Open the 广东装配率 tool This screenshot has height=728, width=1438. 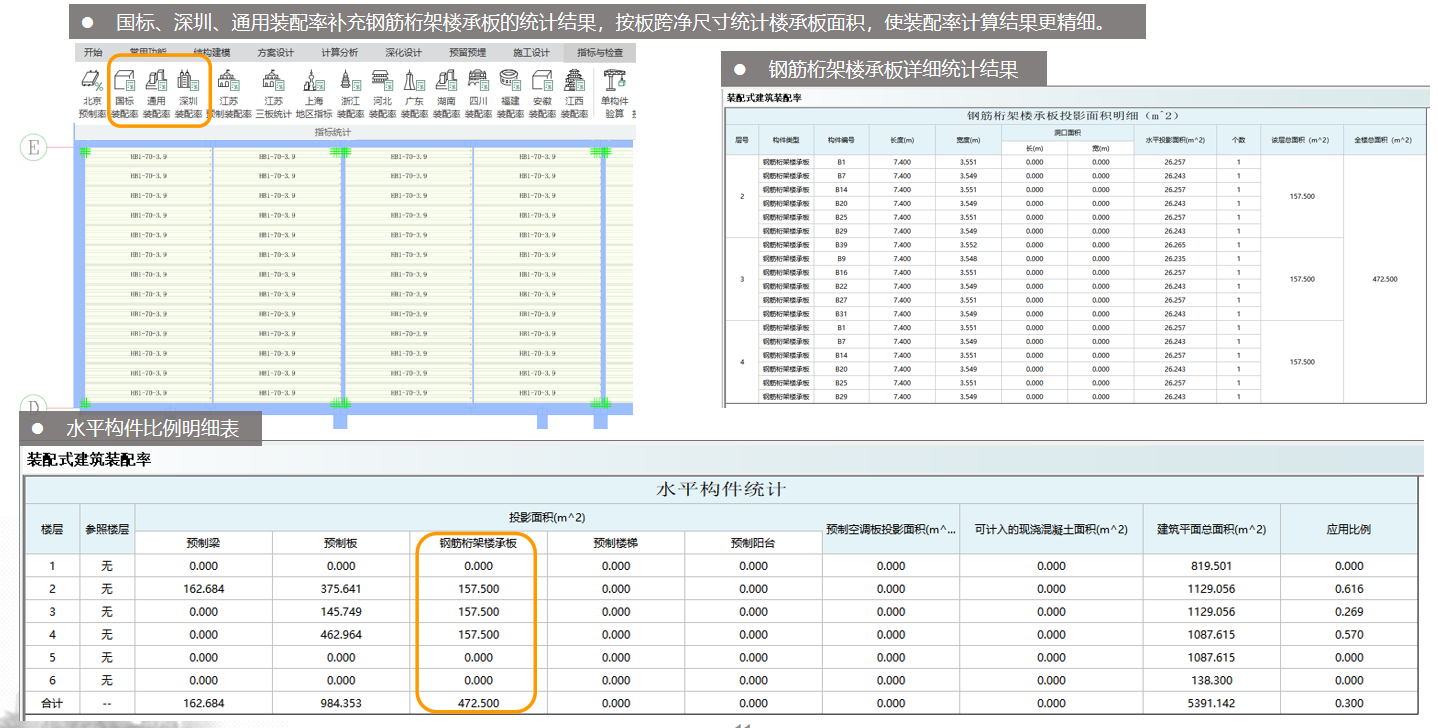pyautogui.click(x=414, y=82)
